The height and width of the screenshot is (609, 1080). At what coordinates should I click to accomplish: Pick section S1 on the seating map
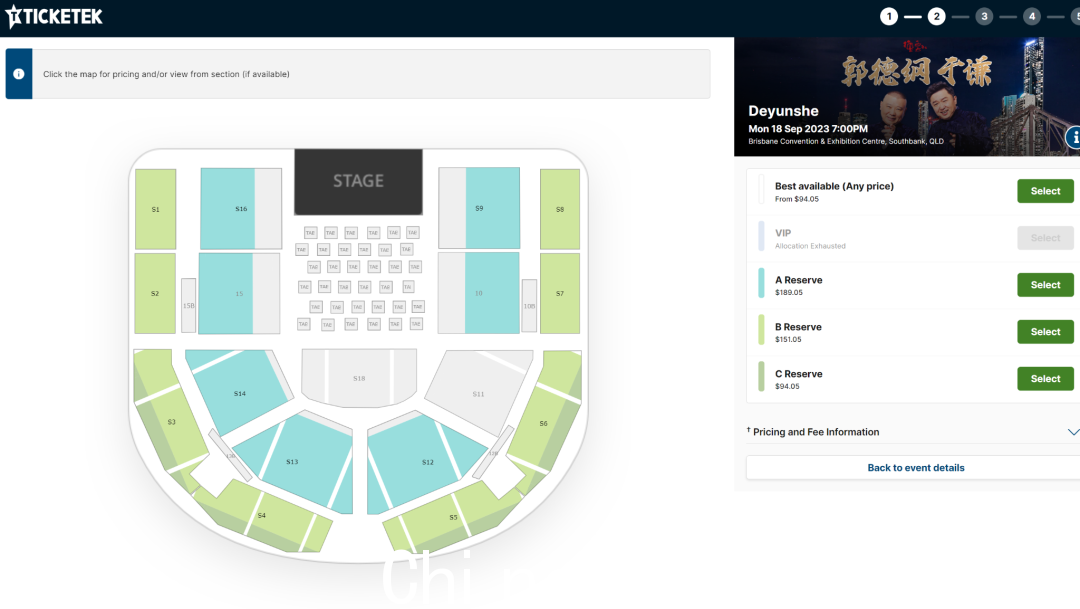pos(156,209)
